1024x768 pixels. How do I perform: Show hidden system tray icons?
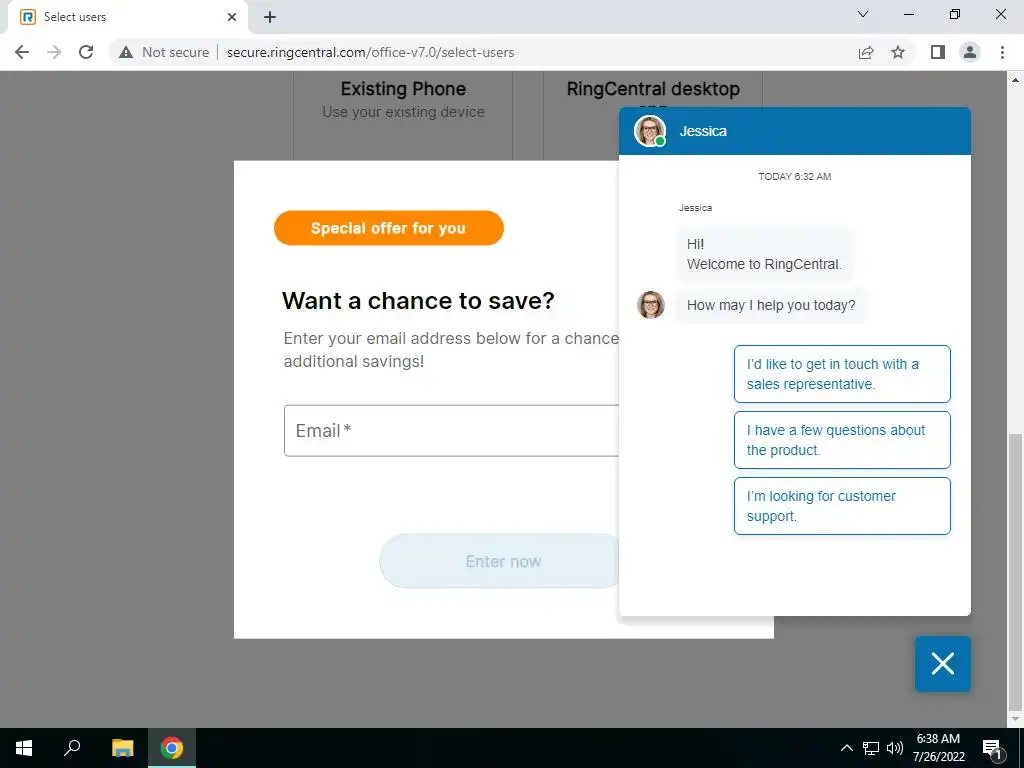pos(846,748)
